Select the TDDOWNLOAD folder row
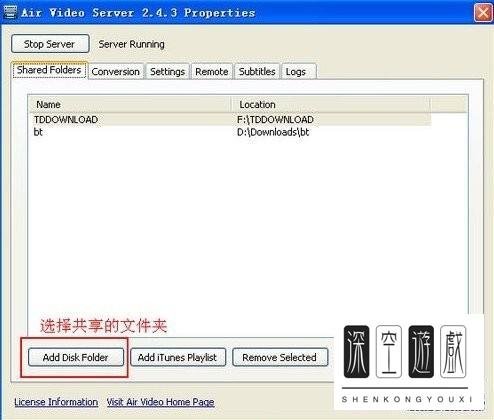The height and width of the screenshot is (420, 494). (x=230, y=119)
